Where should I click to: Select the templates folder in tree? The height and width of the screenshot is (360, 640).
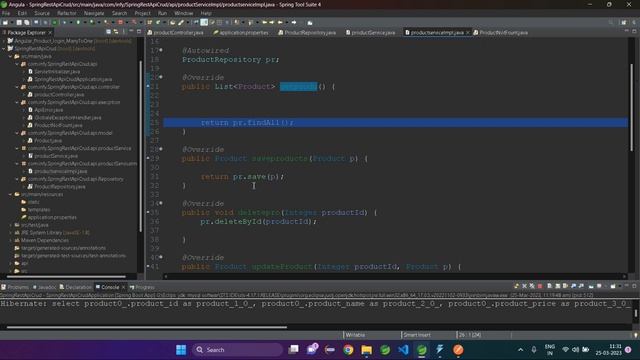point(39,210)
